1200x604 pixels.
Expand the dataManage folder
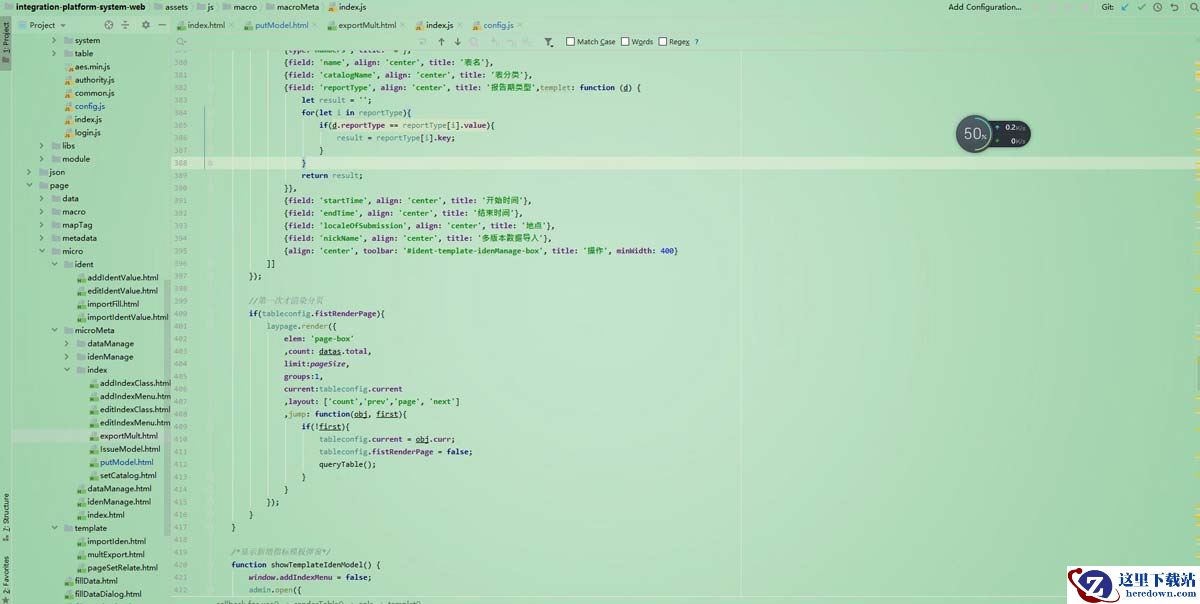point(67,344)
